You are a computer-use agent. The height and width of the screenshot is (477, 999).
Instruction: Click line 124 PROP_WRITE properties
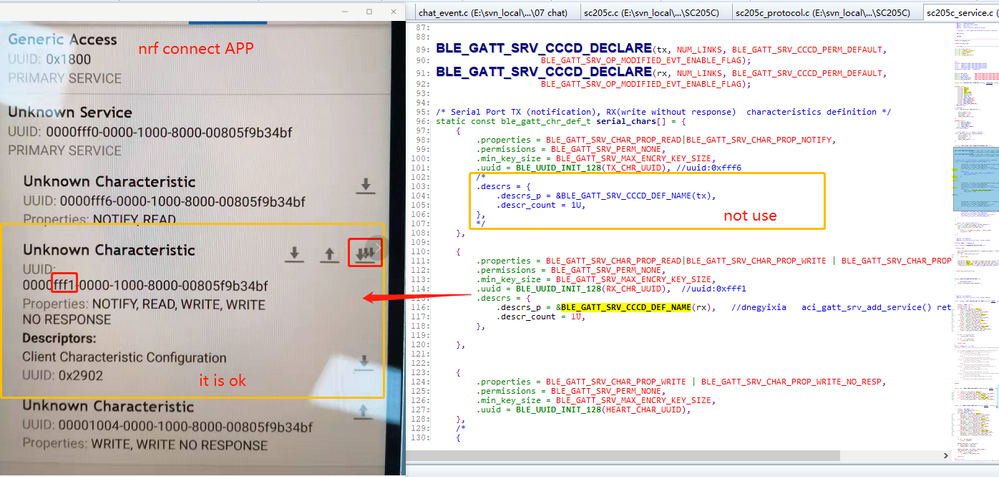tap(681, 381)
